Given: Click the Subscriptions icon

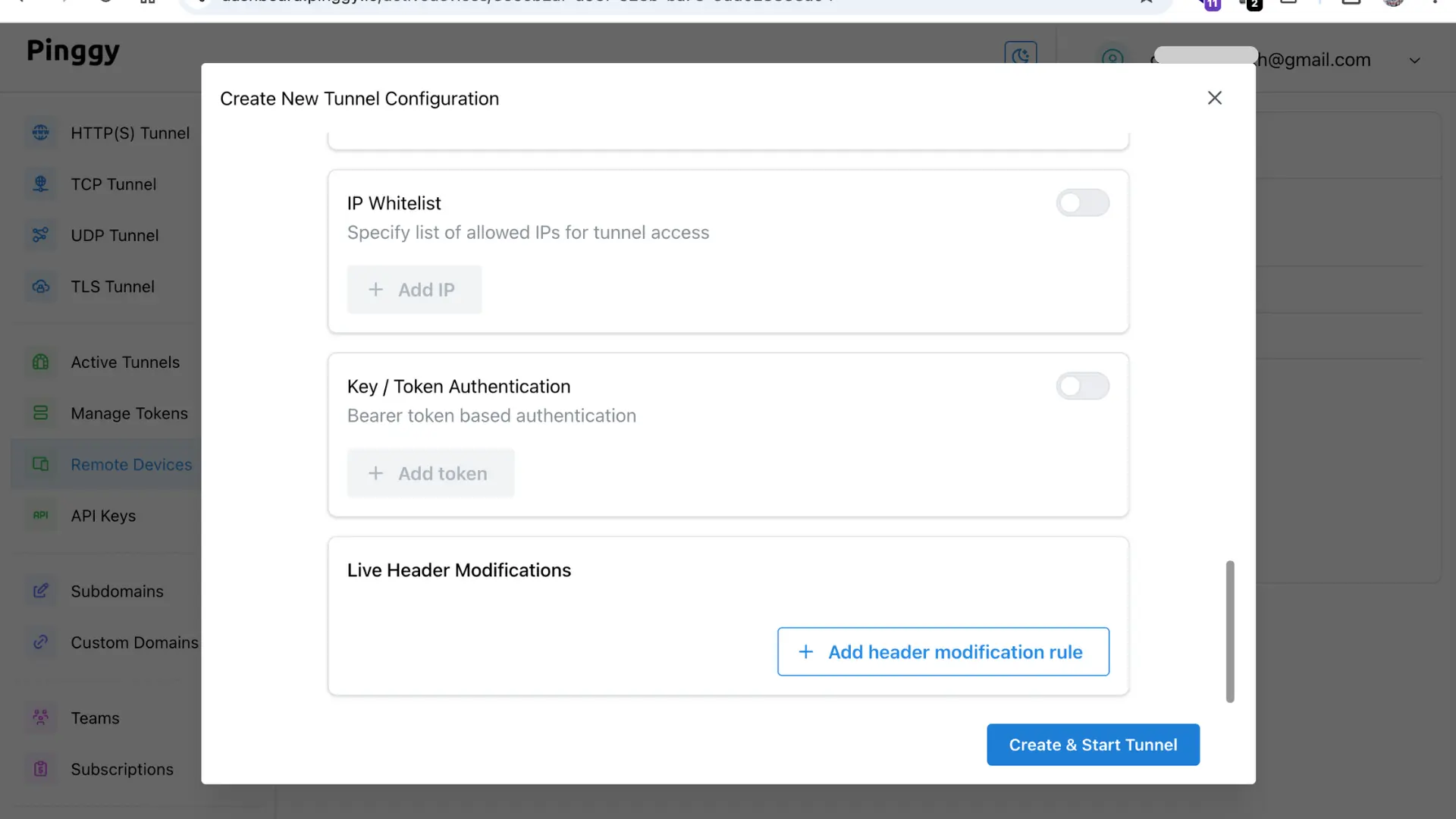Looking at the screenshot, I should coord(41,769).
